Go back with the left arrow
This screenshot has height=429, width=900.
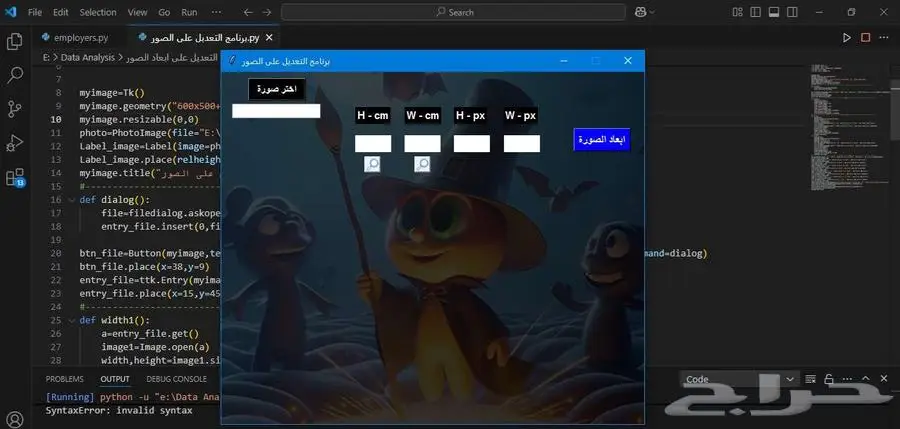click(248, 12)
